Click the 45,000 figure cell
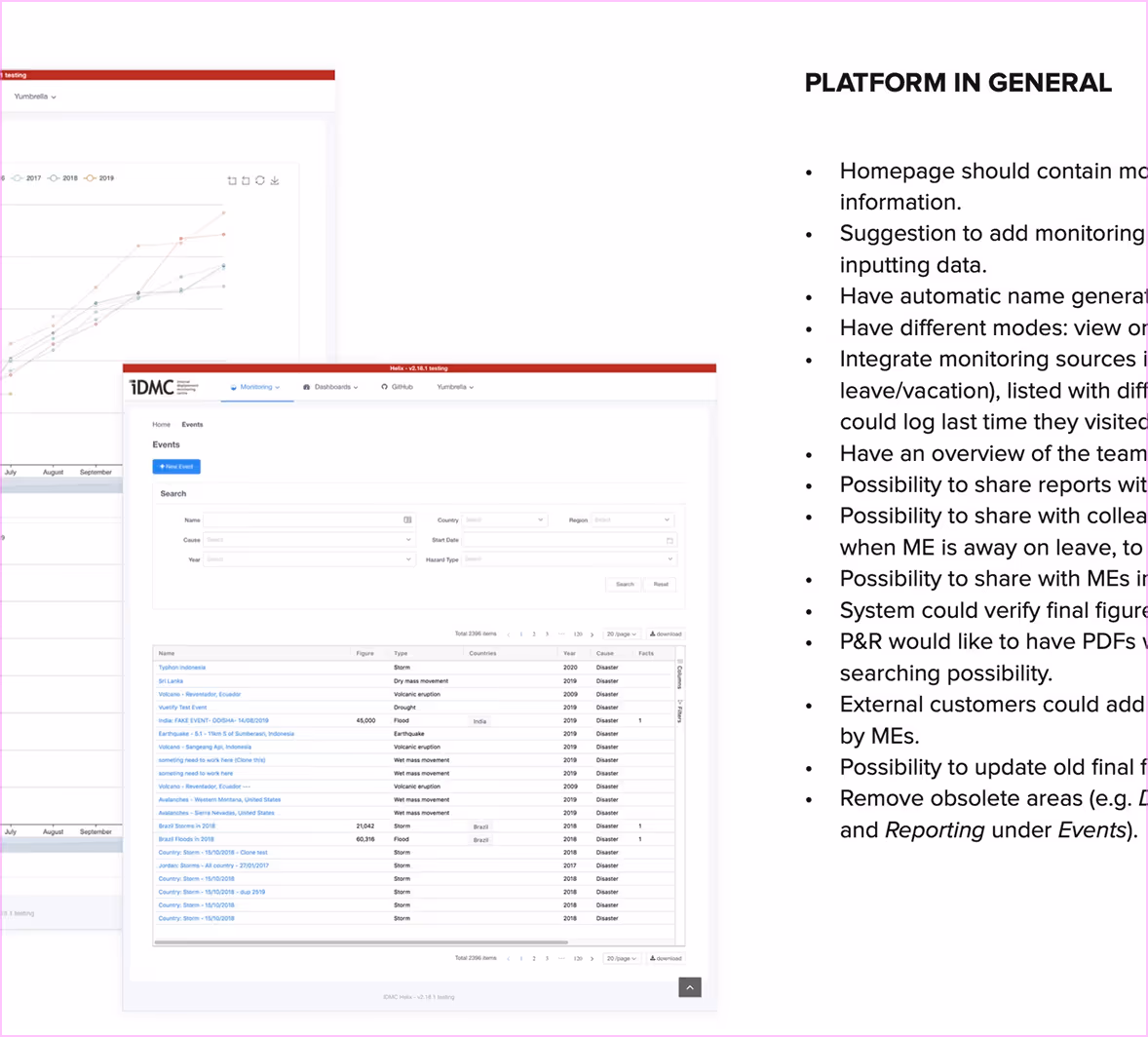The height and width of the screenshot is (1037, 1148). (x=366, y=720)
